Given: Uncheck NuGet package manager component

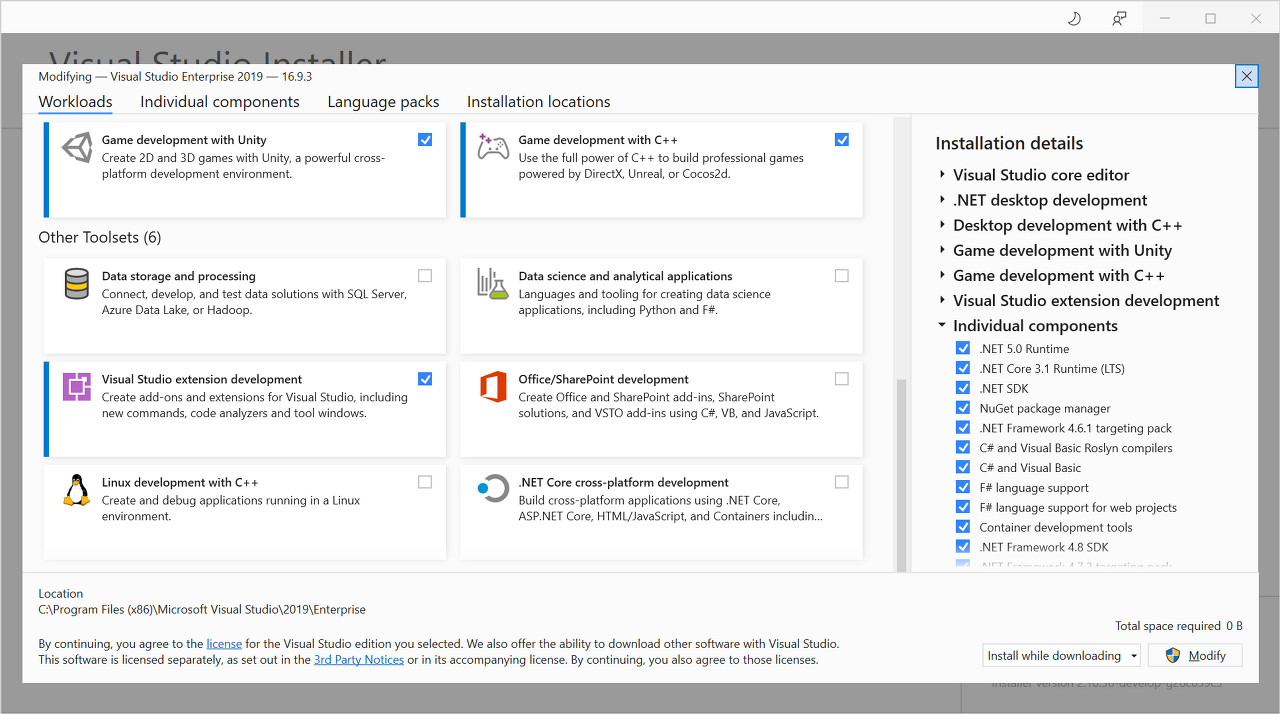Looking at the screenshot, I should (x=963, y=408).
